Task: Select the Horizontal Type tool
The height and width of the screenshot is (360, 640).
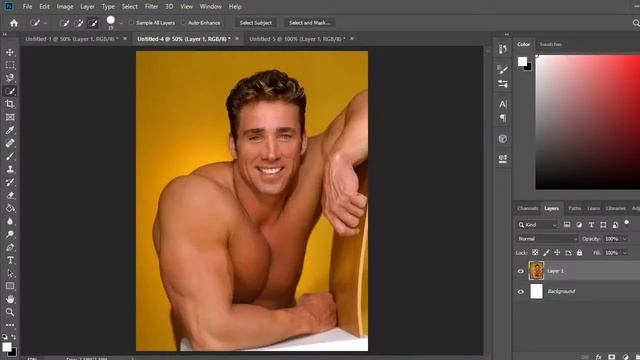Action: (10, 260)
